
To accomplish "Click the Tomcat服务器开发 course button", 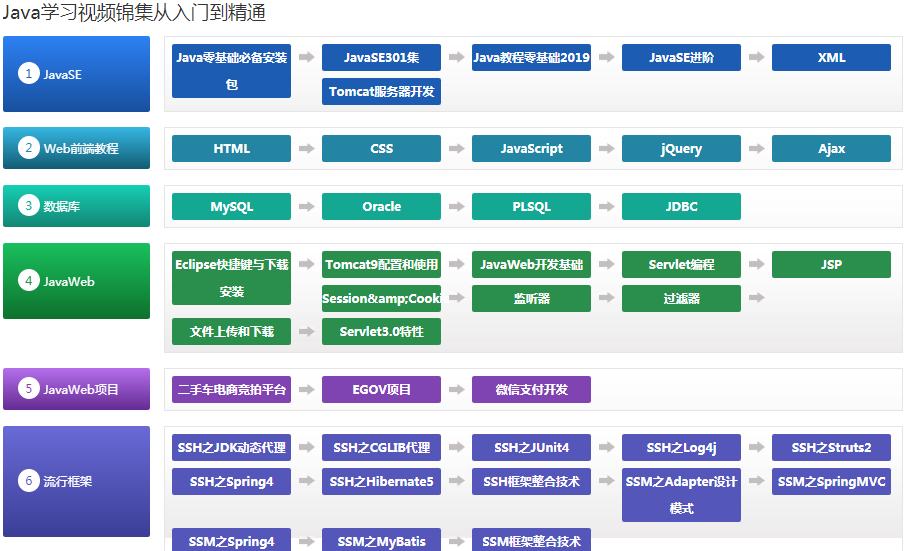I will [x=381, y=92].
